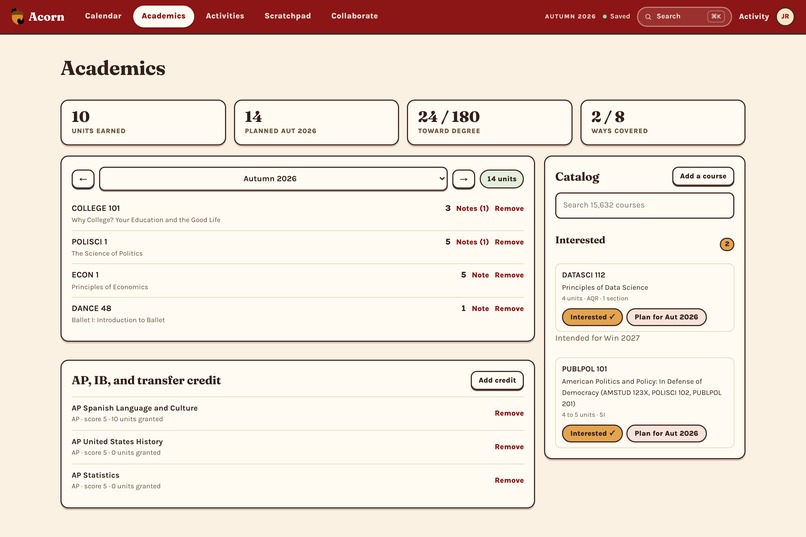Add a Note to ECON 1
The height and width of the screenshot is (537, 806).
coord(480,275)
